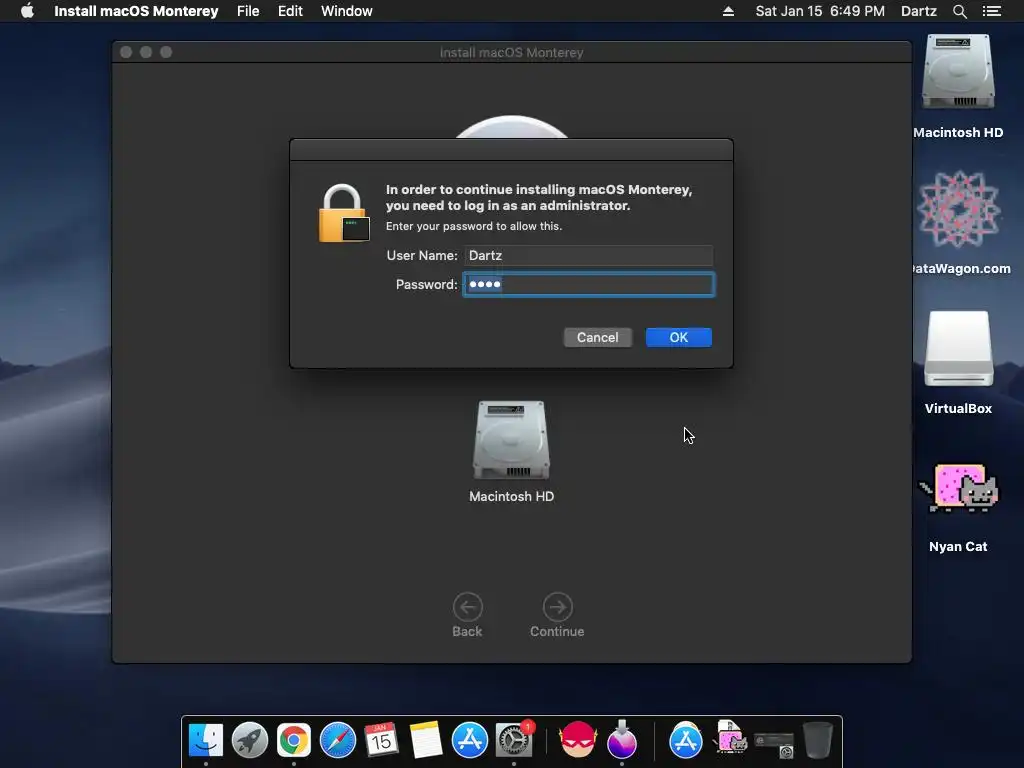Open the red masked Flash app in Dock
Image resolution: width=1024 pixels, height=768 pixels.
tap(577, 741)
